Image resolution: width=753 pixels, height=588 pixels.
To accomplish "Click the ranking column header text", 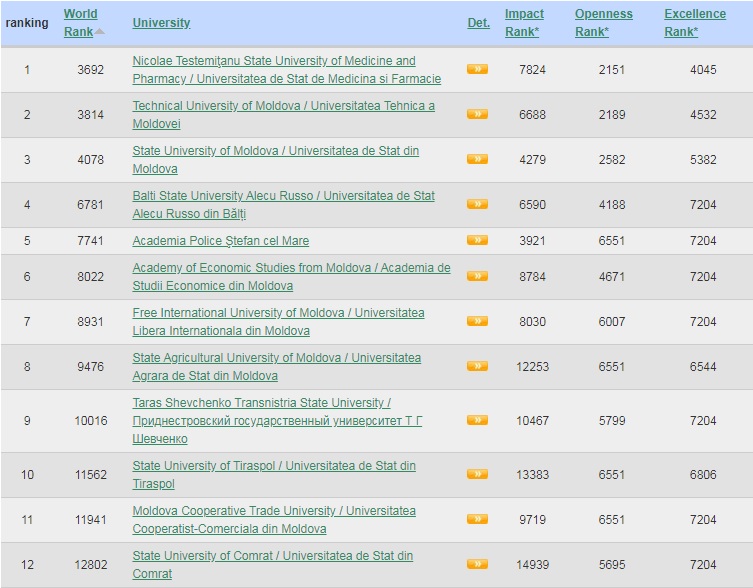I will coord(27,23).
